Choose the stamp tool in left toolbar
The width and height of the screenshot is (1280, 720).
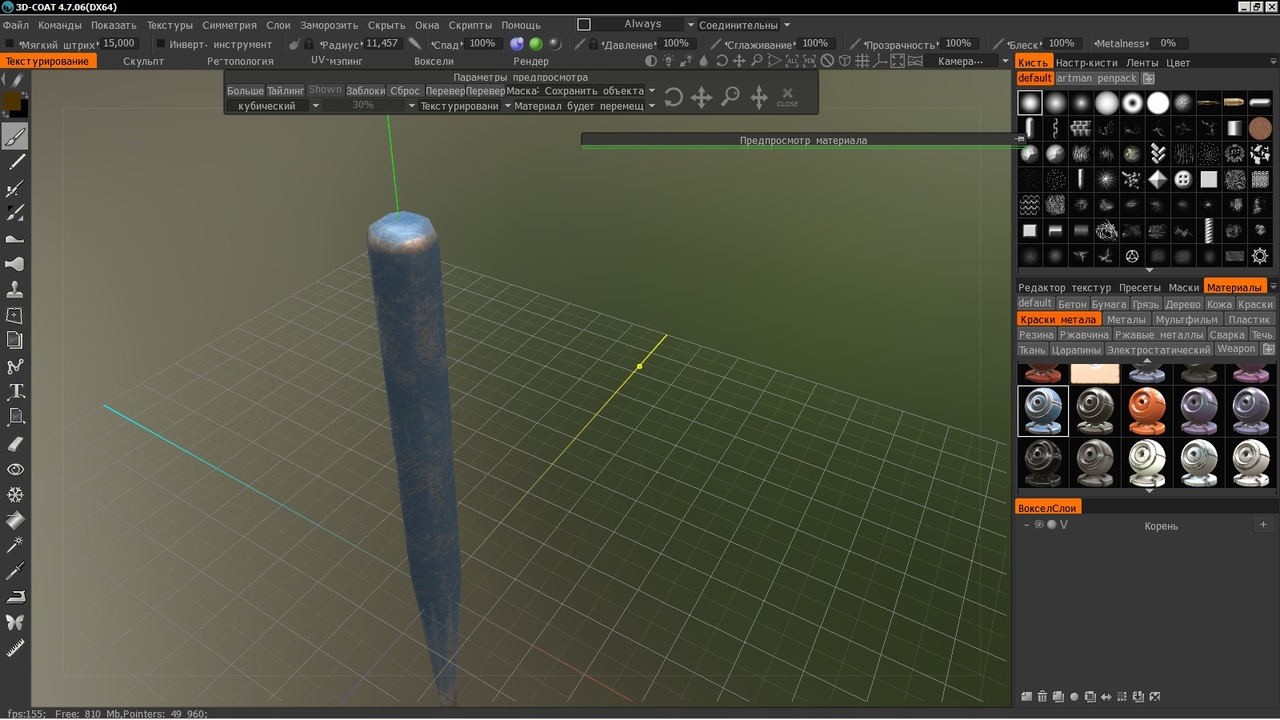(x=15, y=289)
